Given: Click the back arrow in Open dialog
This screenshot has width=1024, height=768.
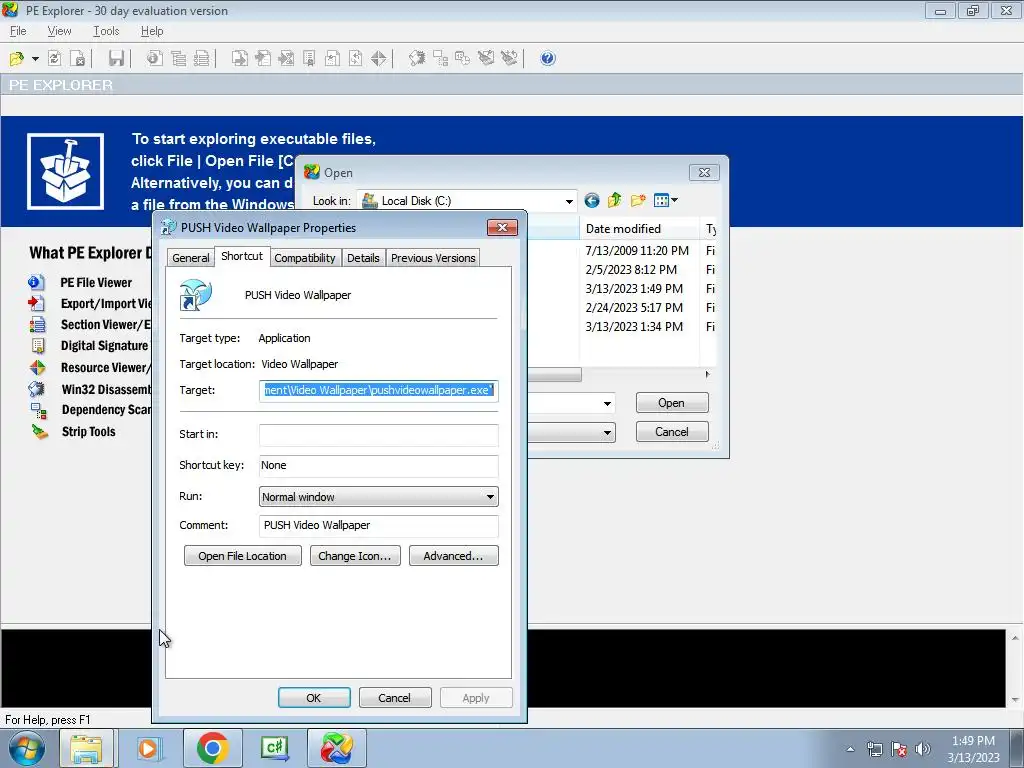Looking at the screenshot, I should click(x=592, y=200).
